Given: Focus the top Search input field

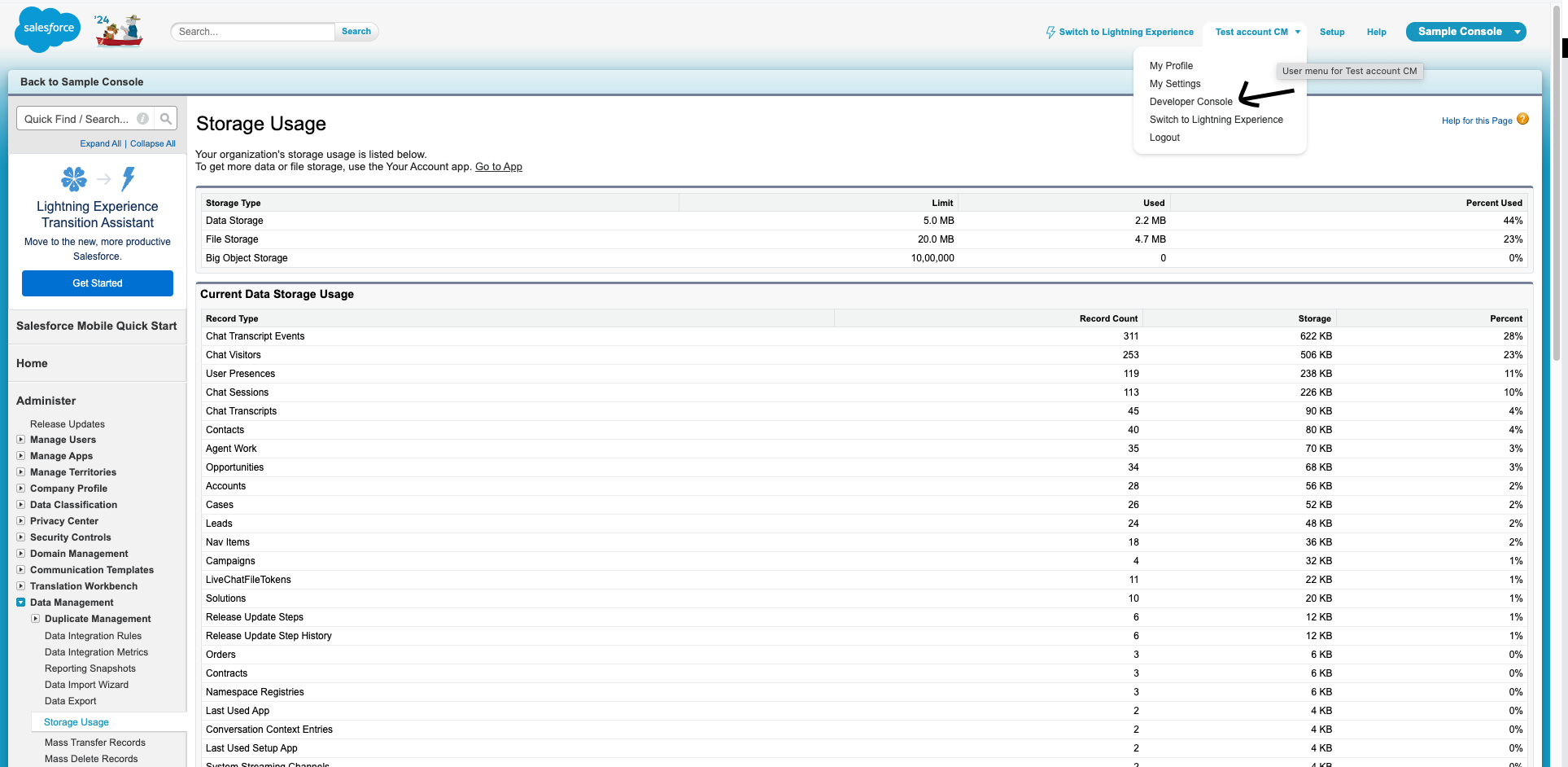Looking at the screenshot, I should [253, 32].
